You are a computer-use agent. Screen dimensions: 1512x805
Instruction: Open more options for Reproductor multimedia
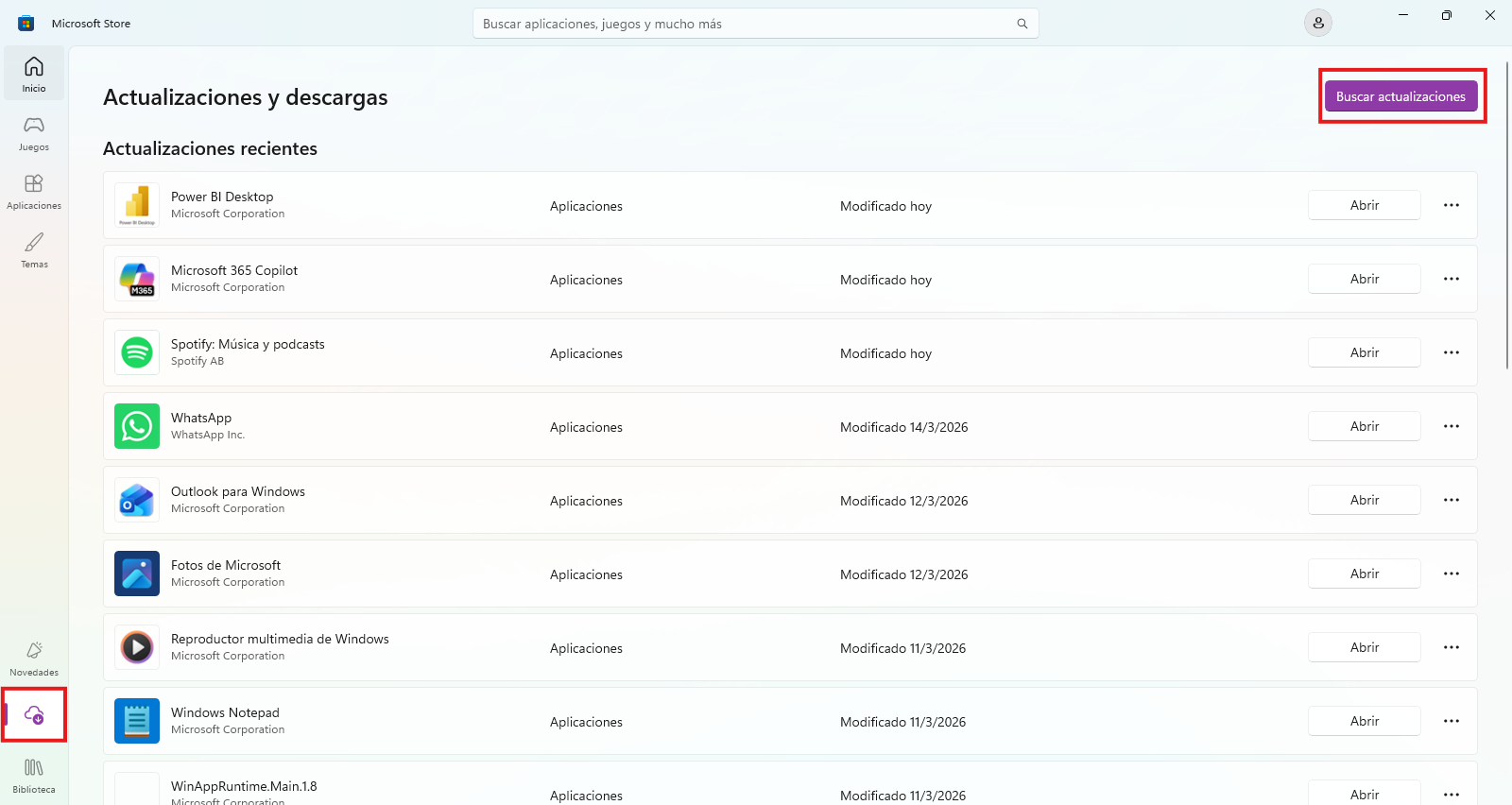[1452, 647]
